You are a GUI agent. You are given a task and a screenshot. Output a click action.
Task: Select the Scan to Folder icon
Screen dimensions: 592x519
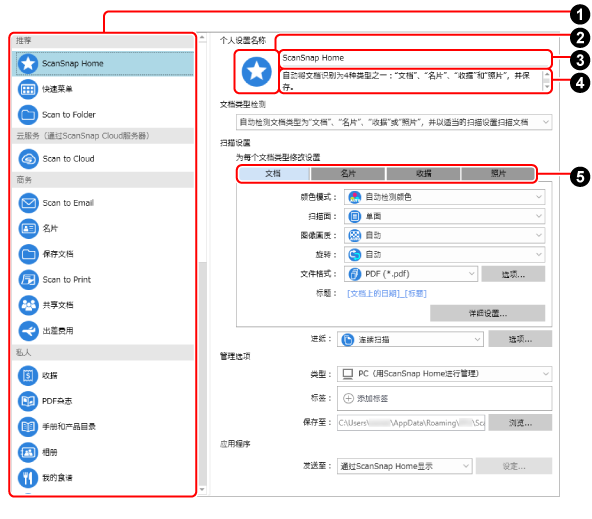tap(28, 115)
